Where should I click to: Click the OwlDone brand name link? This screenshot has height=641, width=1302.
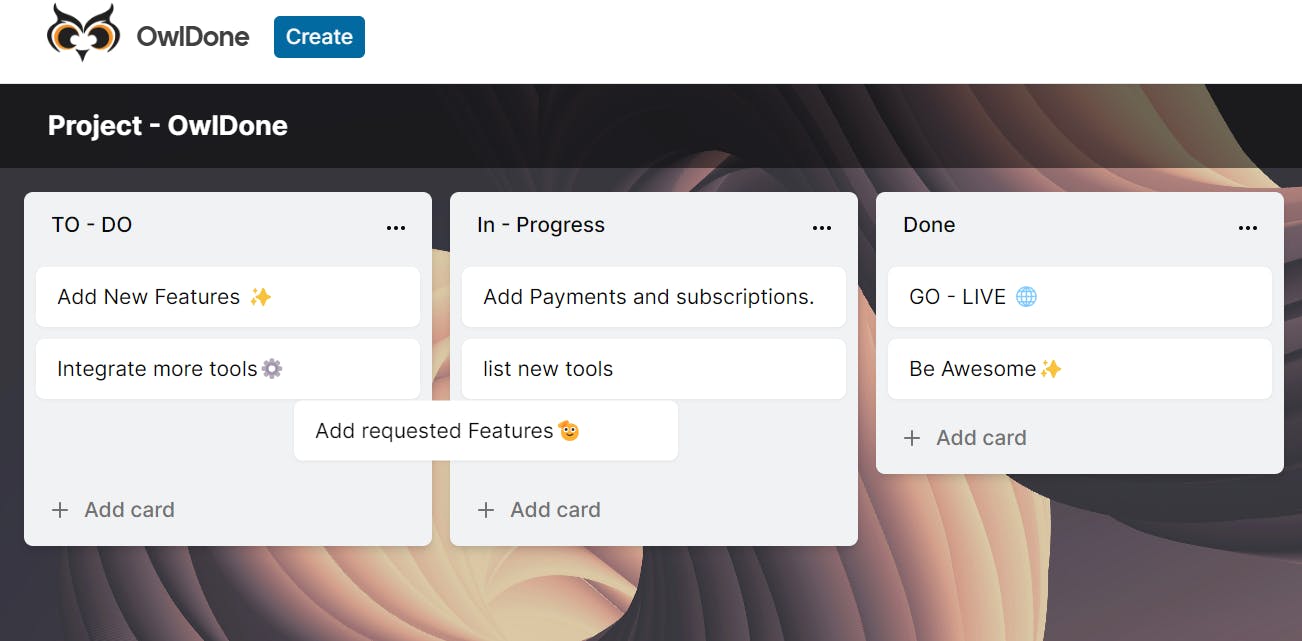click(x=194, y=37)
